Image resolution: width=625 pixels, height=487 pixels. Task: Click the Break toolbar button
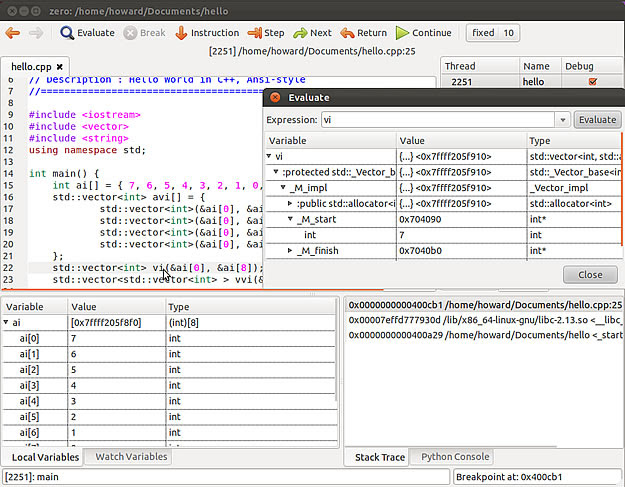coord(144,33)
